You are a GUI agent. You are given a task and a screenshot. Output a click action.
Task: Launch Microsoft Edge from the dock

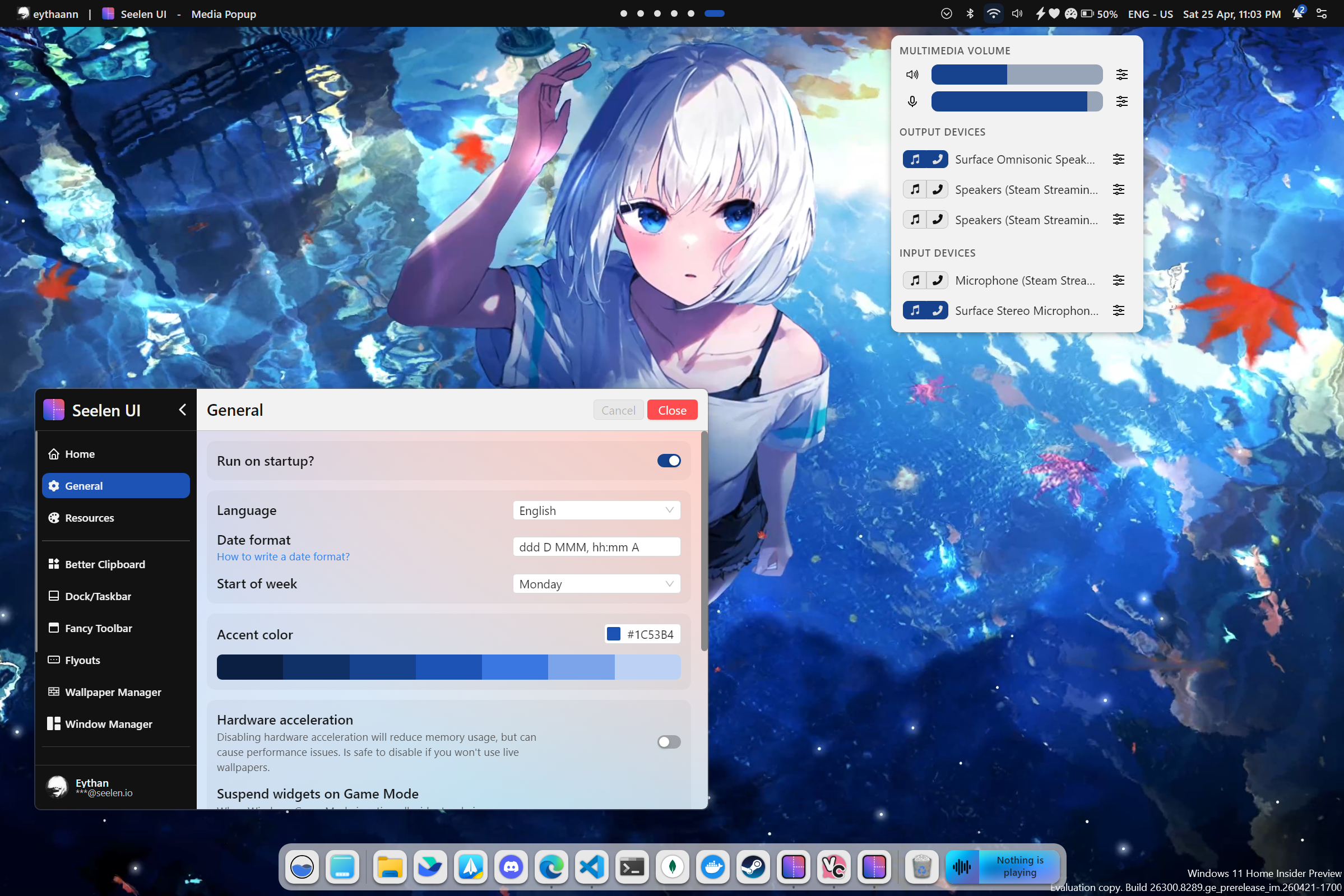pyautogui.click(x=551, y=867)
